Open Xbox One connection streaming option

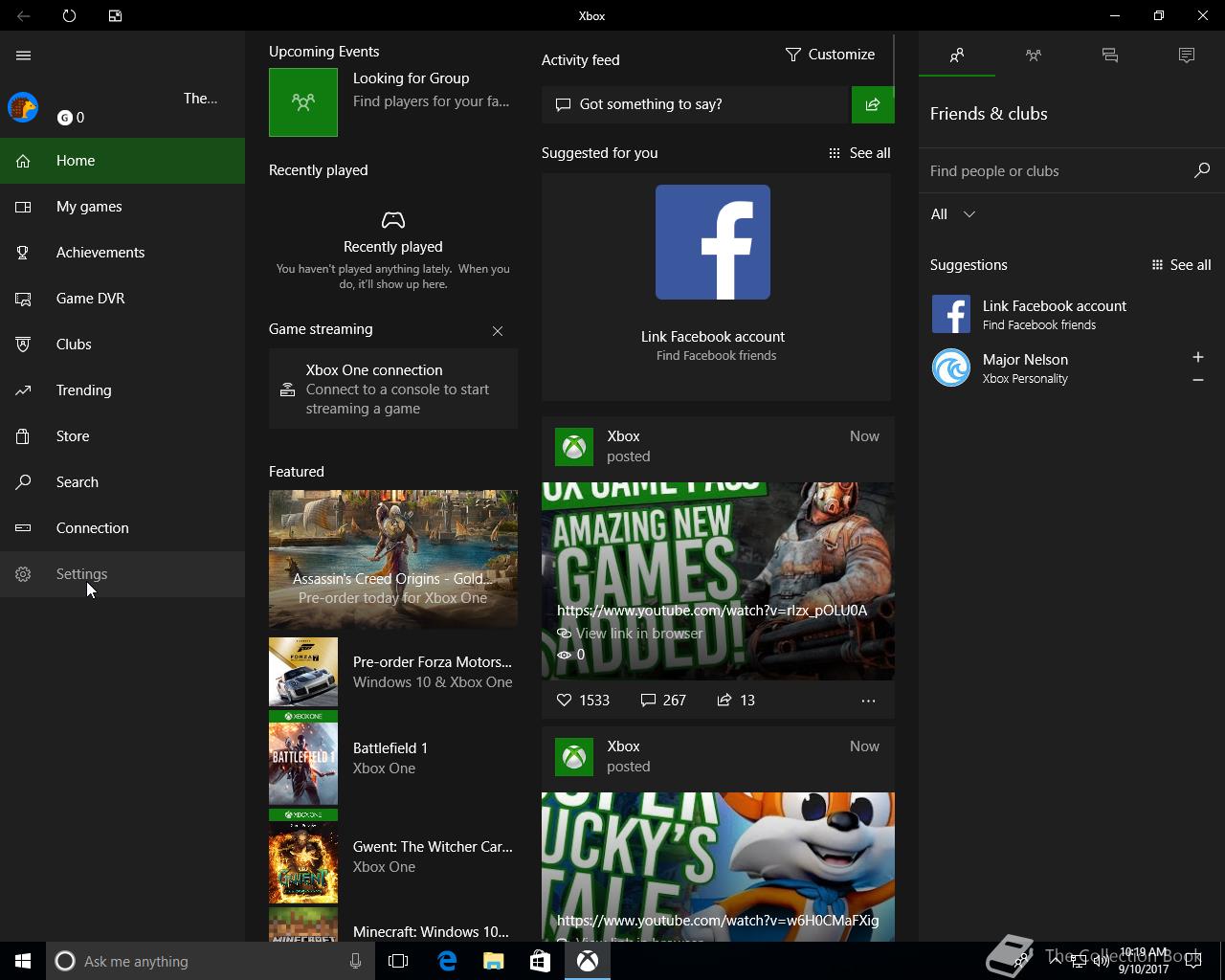393,389
